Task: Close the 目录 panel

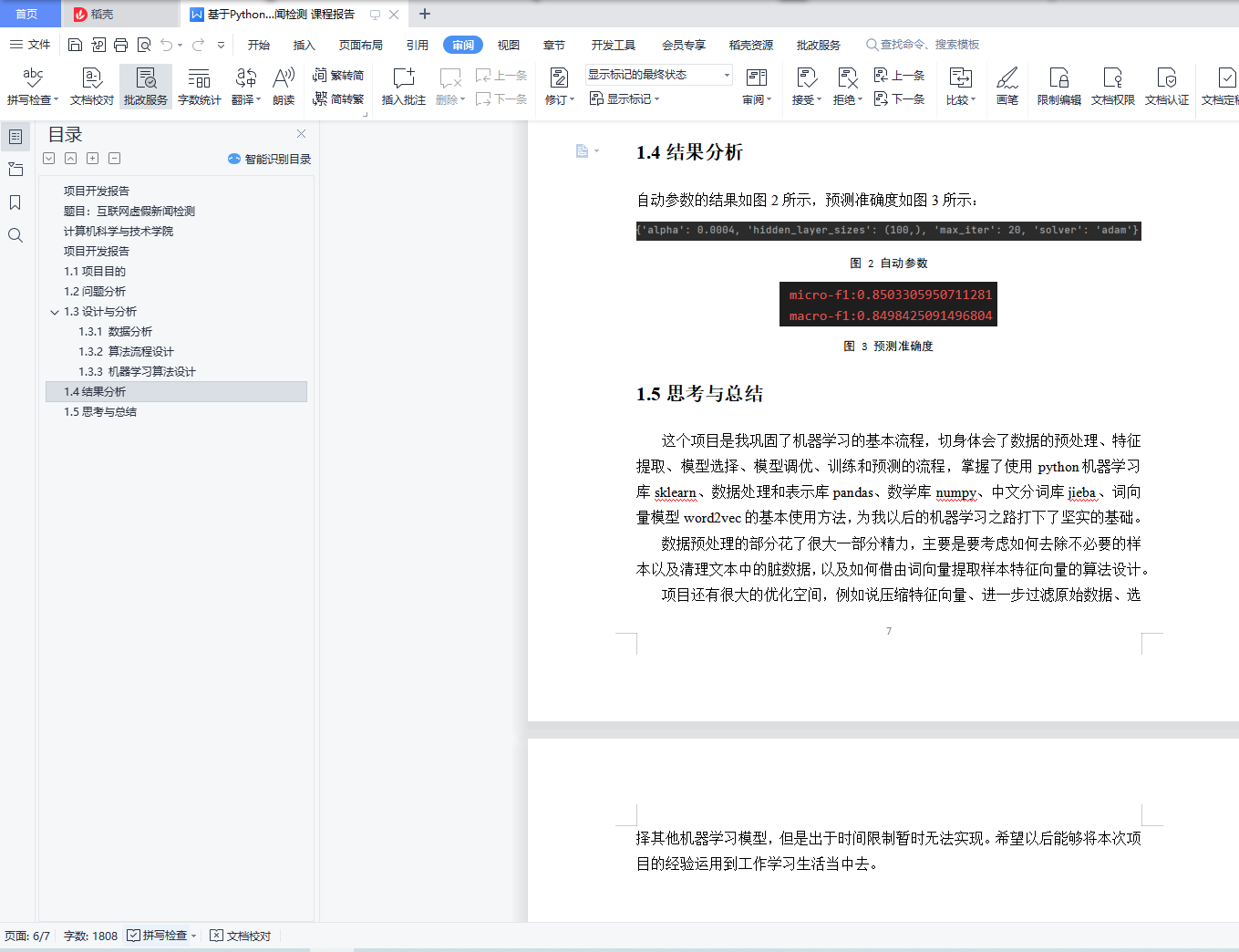Action: [301, 134]
